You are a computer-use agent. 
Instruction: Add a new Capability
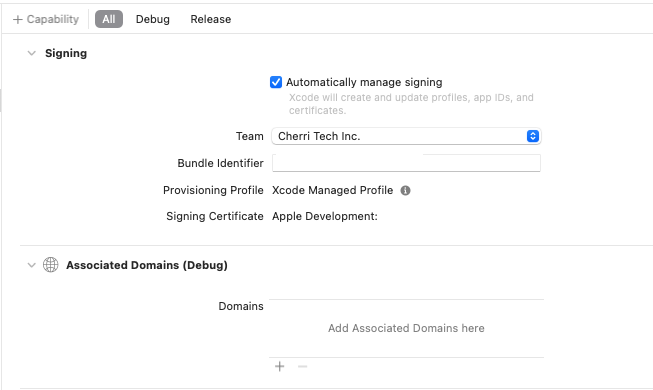point(46,19)
